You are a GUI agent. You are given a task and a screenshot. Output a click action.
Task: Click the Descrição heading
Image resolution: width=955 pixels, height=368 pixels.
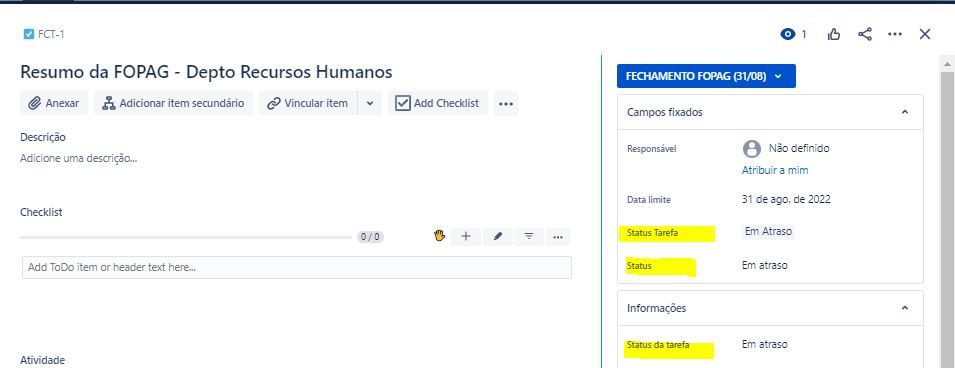click(x=43, y=137)
